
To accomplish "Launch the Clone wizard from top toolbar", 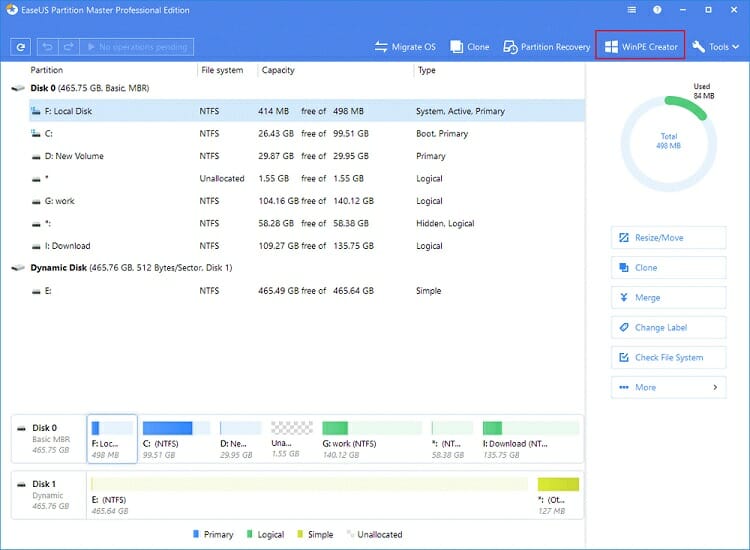I will (469, 47).
